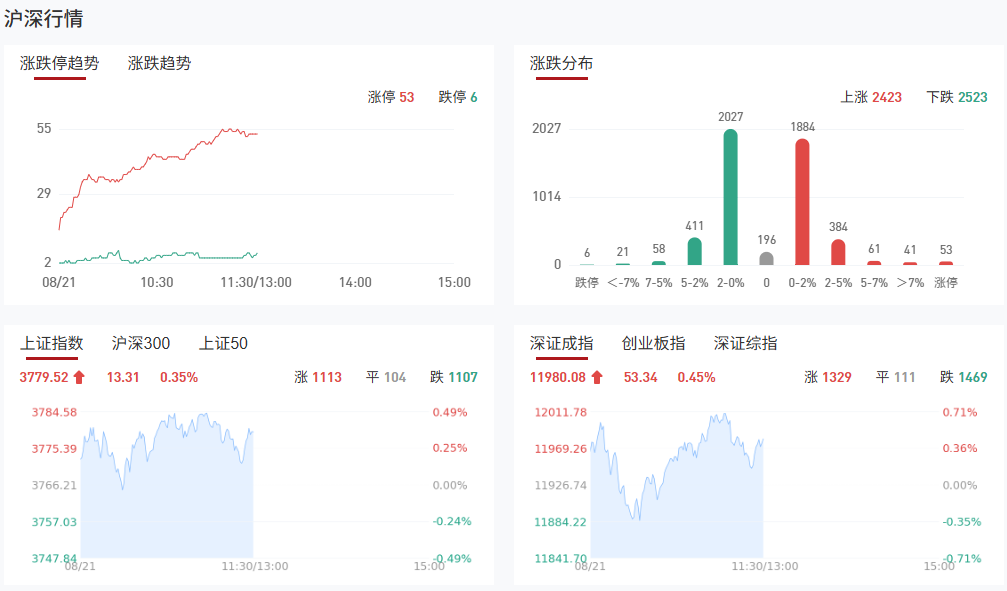Click the red 1884 bar for 0-2%
The height and width of the screenshot is (591, 1007).
point(802,202)
